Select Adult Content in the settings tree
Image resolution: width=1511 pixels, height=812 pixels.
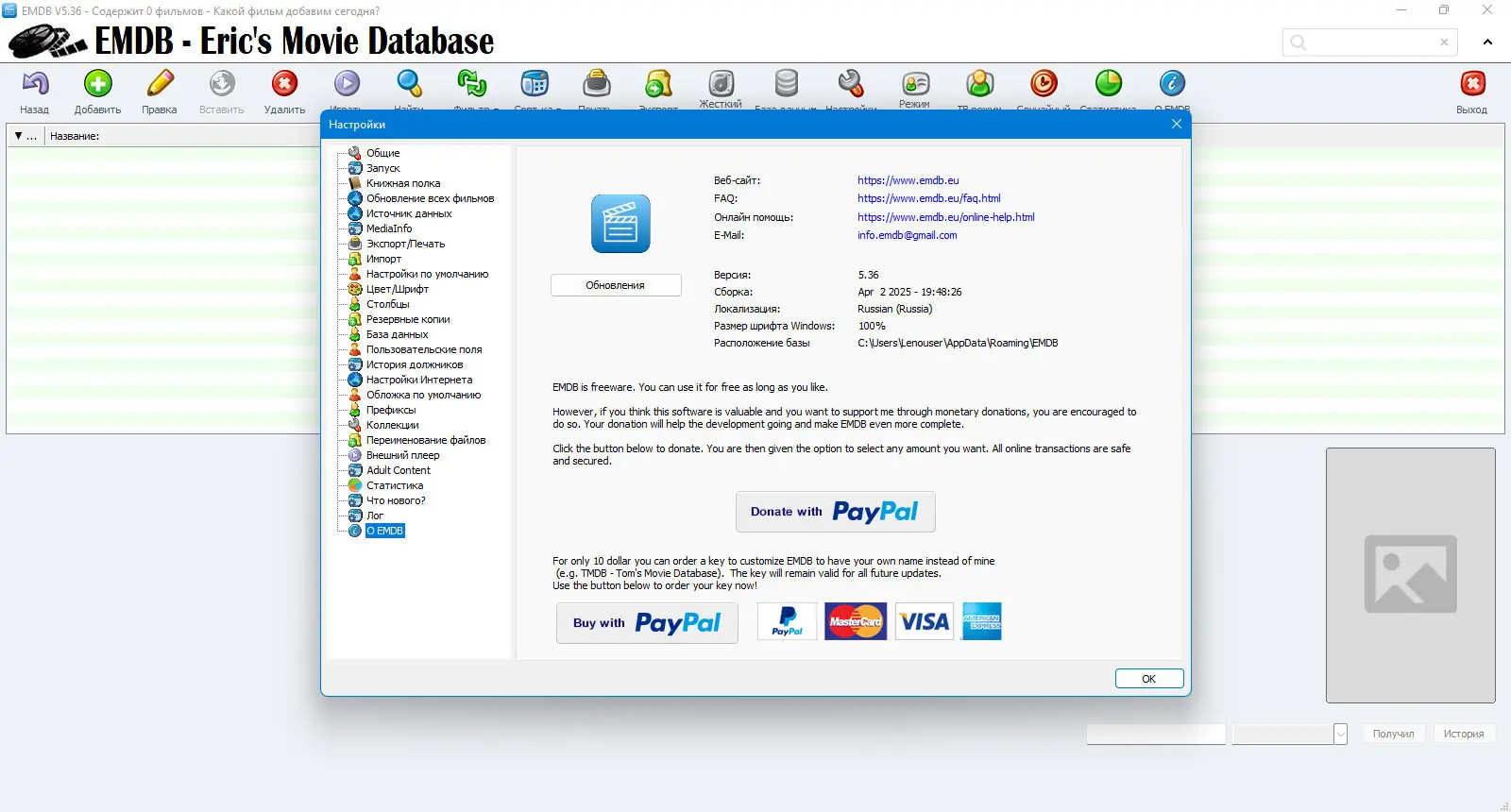(x=399, y=470)
